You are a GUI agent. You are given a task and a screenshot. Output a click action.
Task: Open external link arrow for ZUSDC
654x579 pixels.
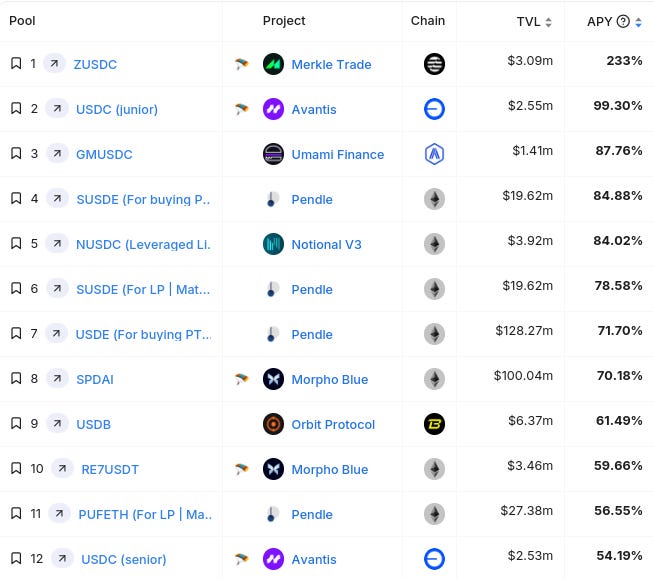coord(55,63)
